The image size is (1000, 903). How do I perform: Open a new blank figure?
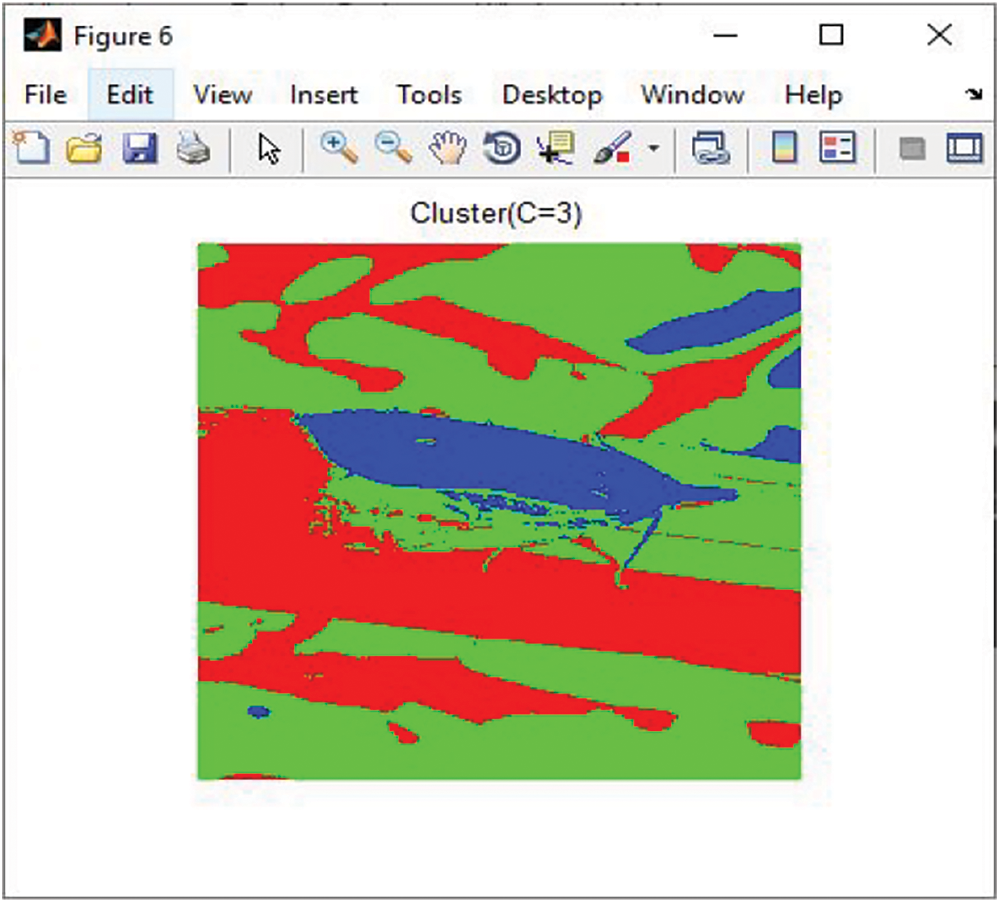pyautogui.click(x=33, y=147)
